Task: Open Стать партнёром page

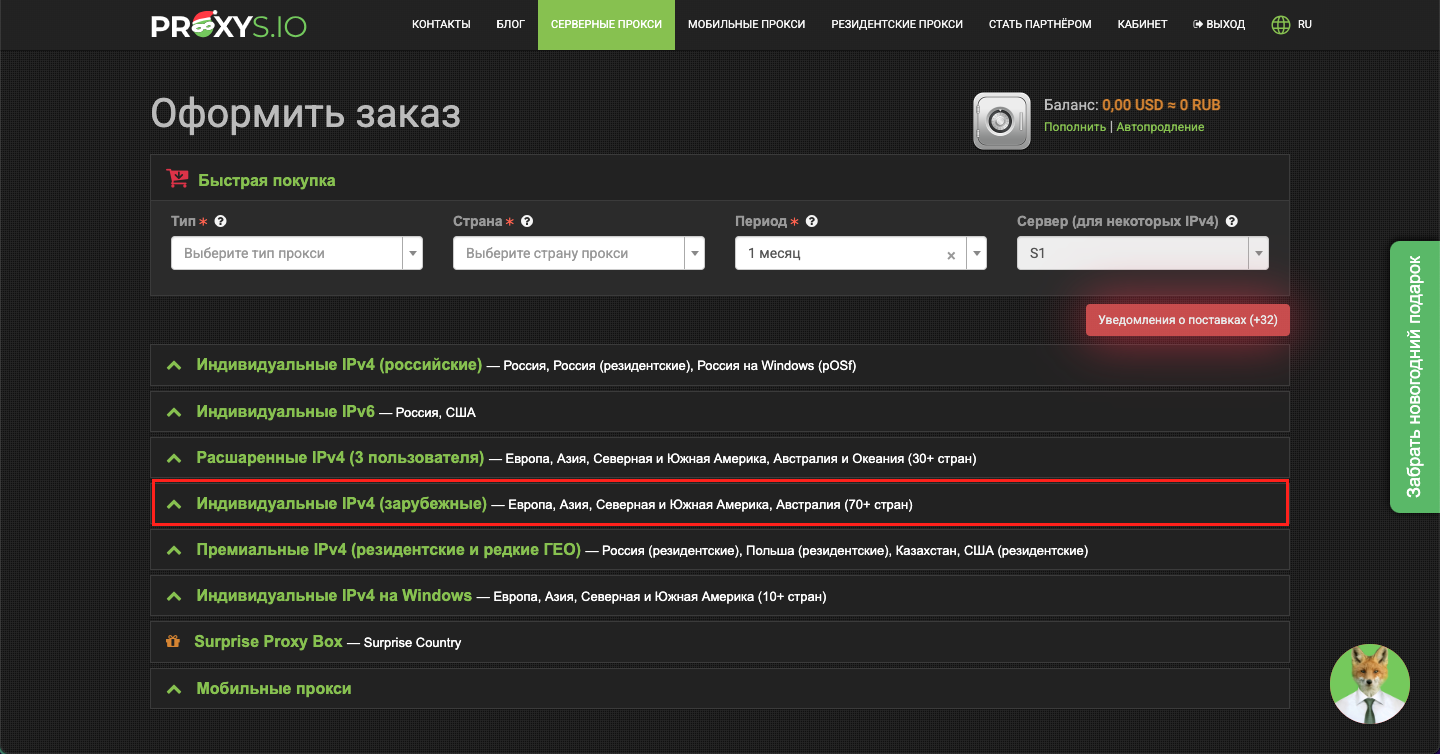Action: point(1040,25)
